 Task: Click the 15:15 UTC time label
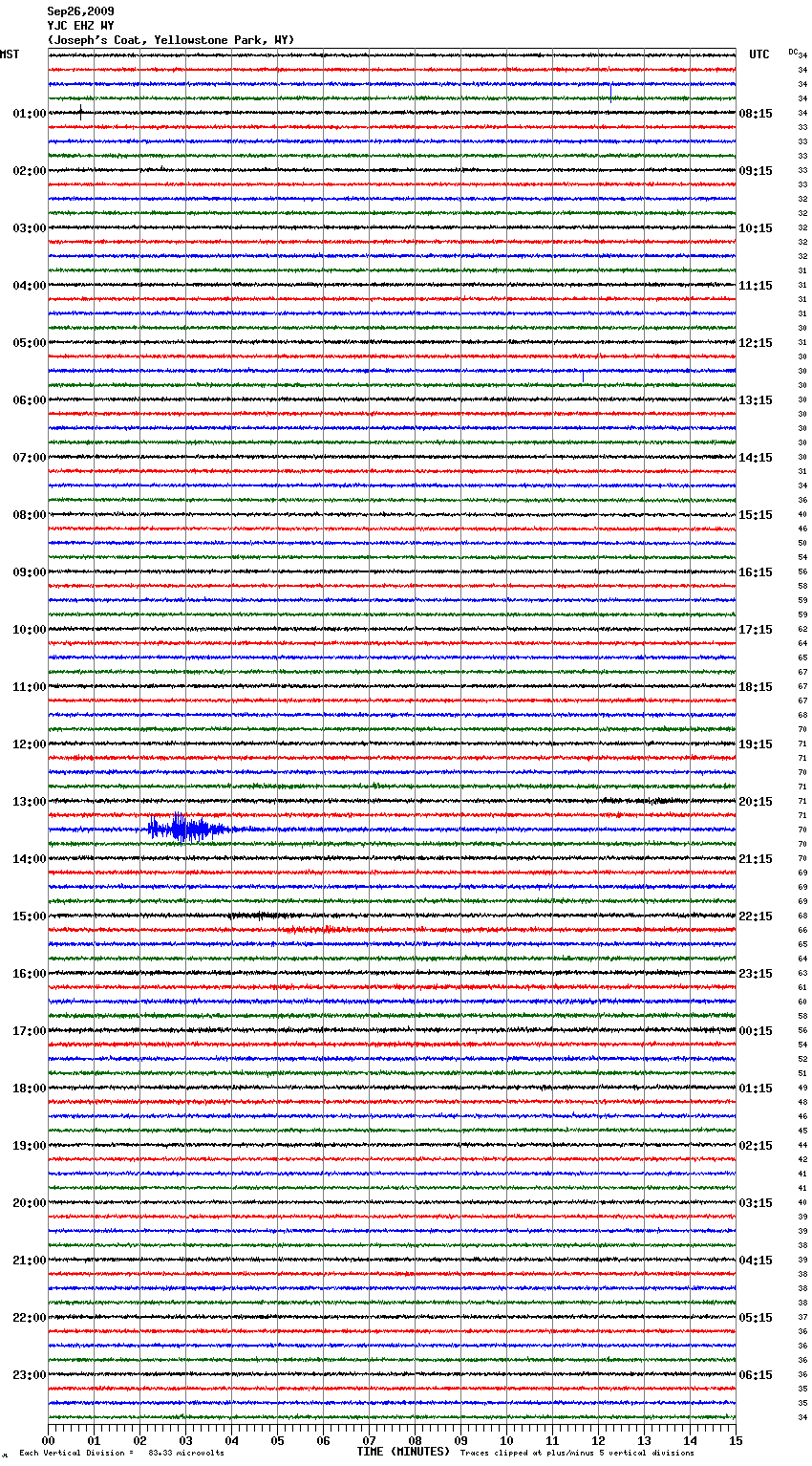click(756, 515)
